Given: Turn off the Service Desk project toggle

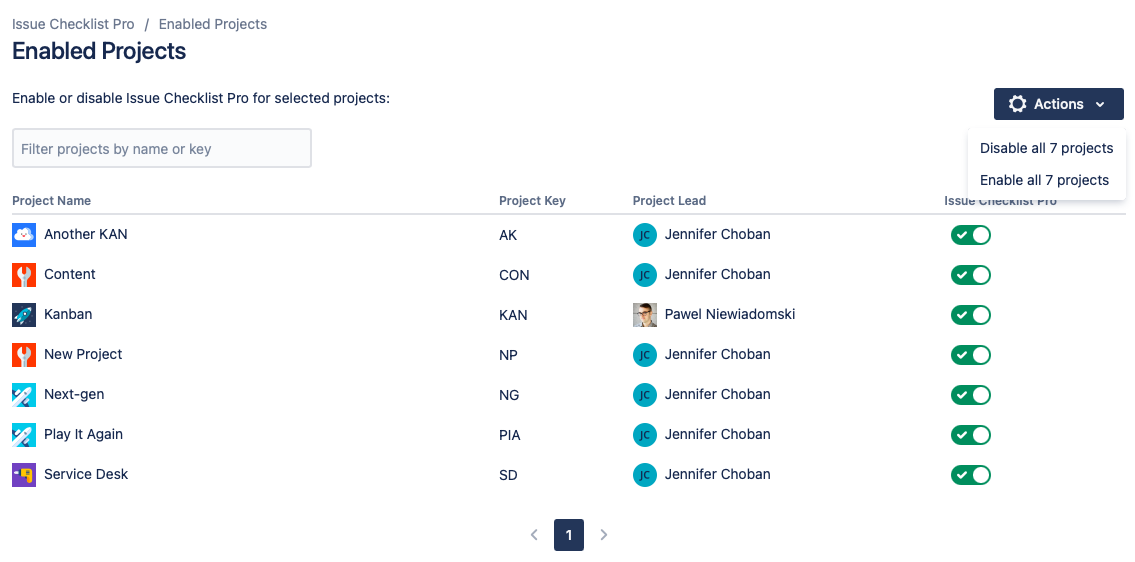Looking at the screenshot, I should [x=970, y=475].
